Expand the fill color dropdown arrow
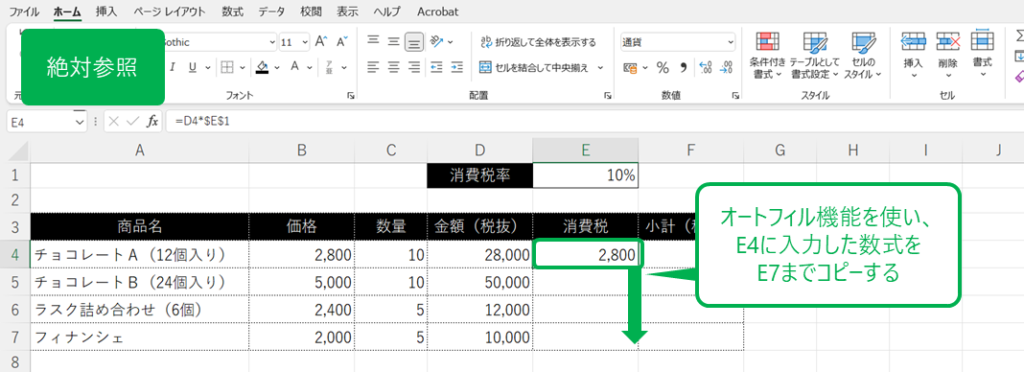1024x372 pixels. (x=278, y=67)
